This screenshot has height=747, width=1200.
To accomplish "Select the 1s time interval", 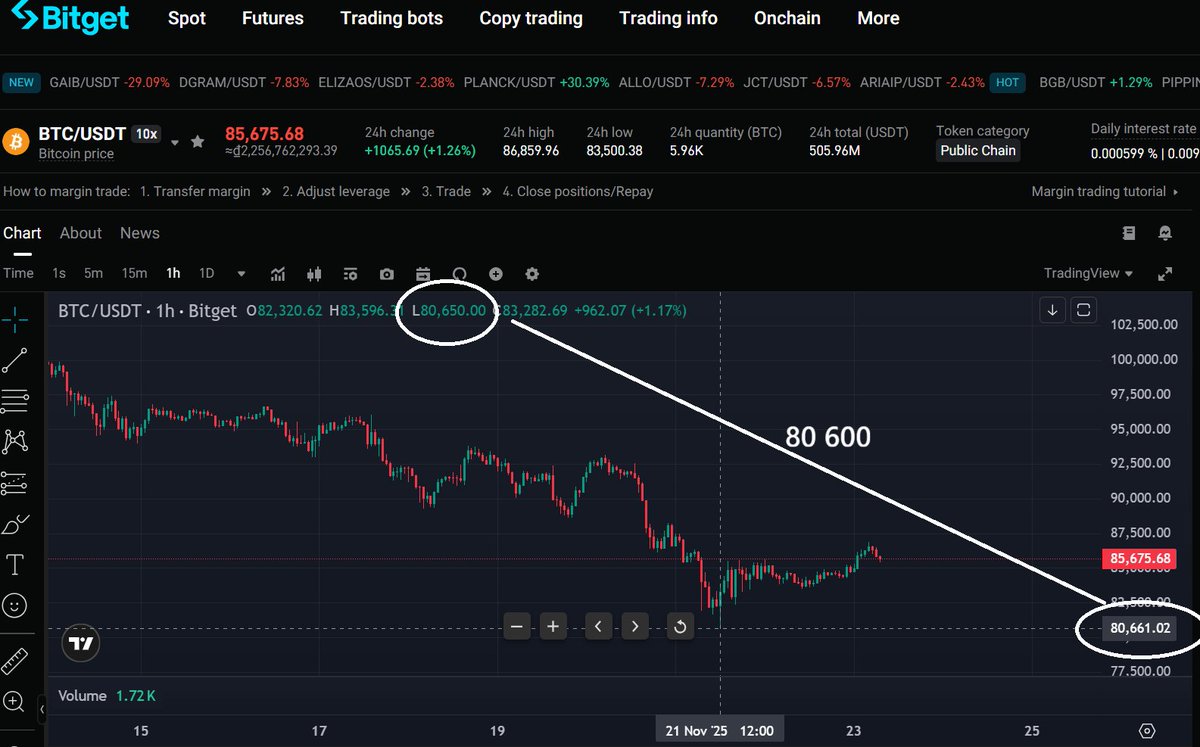I will [59, 273].
